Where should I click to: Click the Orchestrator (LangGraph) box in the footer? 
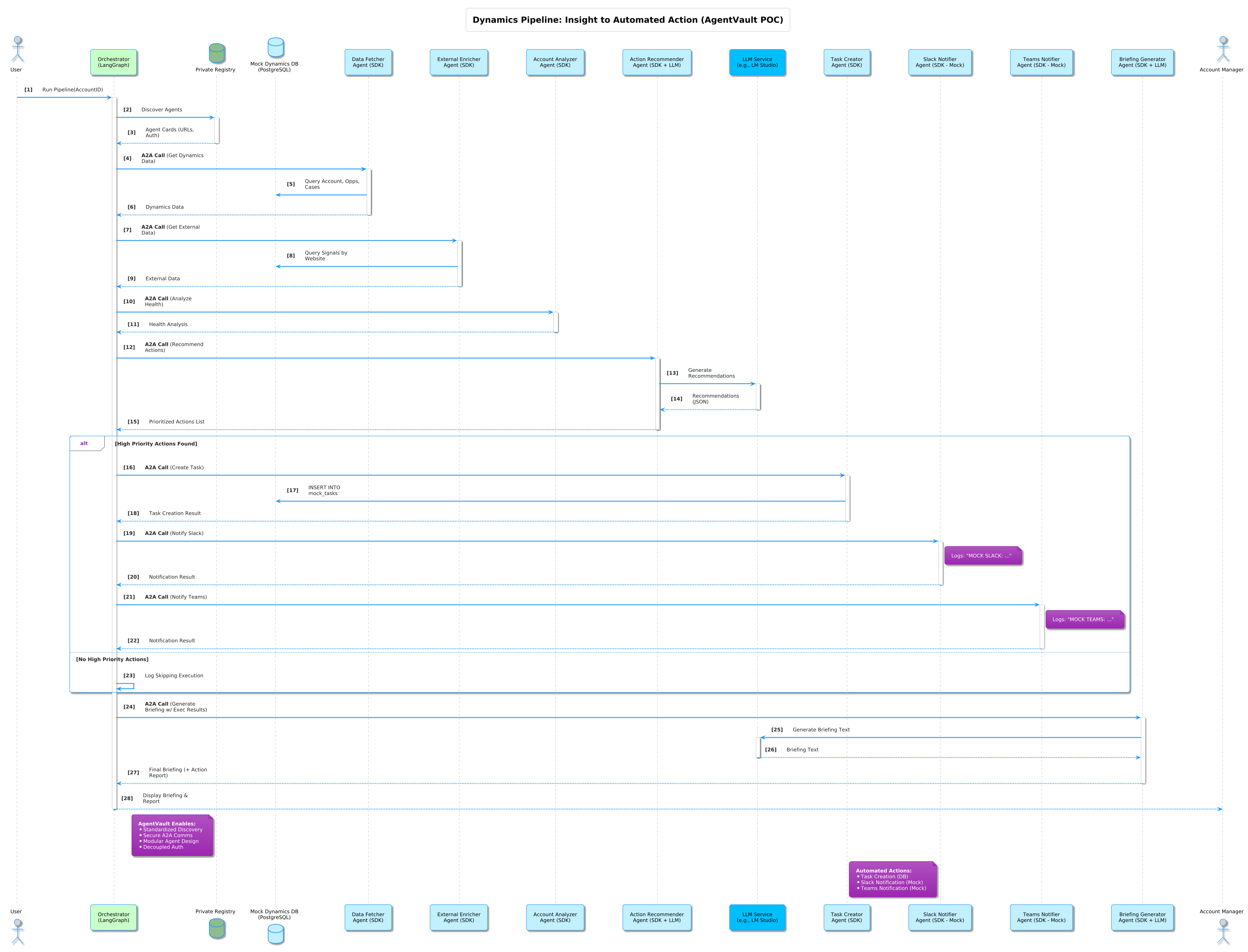(113, 918)
